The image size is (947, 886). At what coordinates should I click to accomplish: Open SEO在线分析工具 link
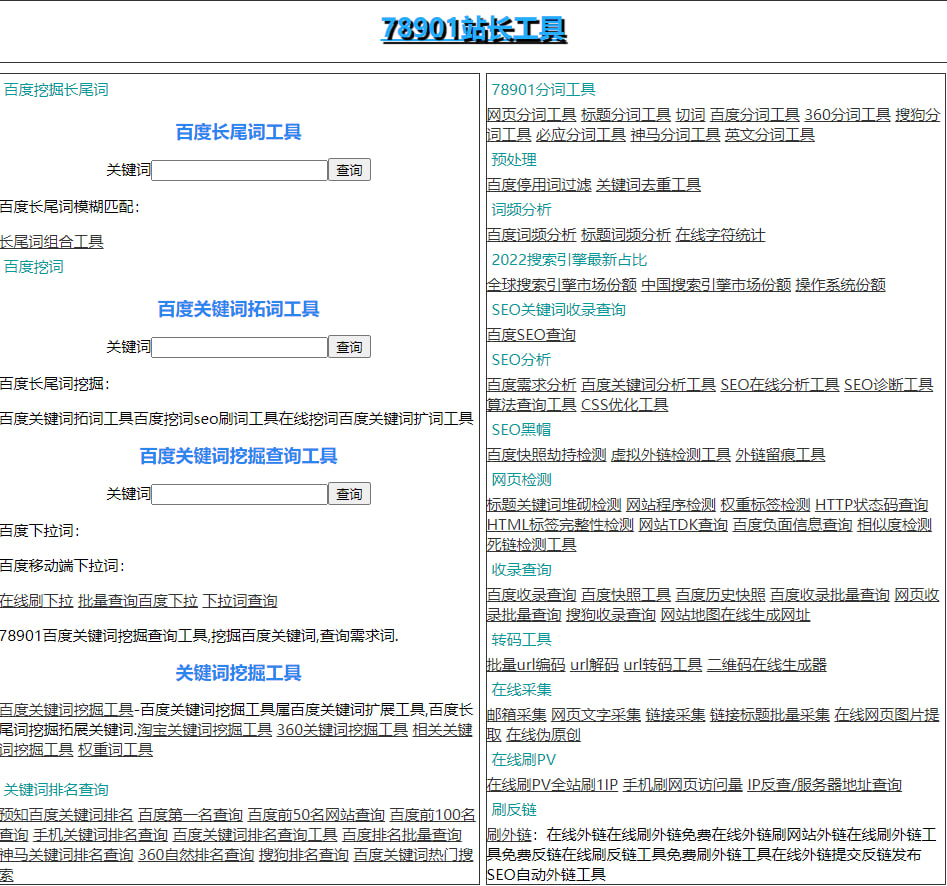tap(780, 385)
